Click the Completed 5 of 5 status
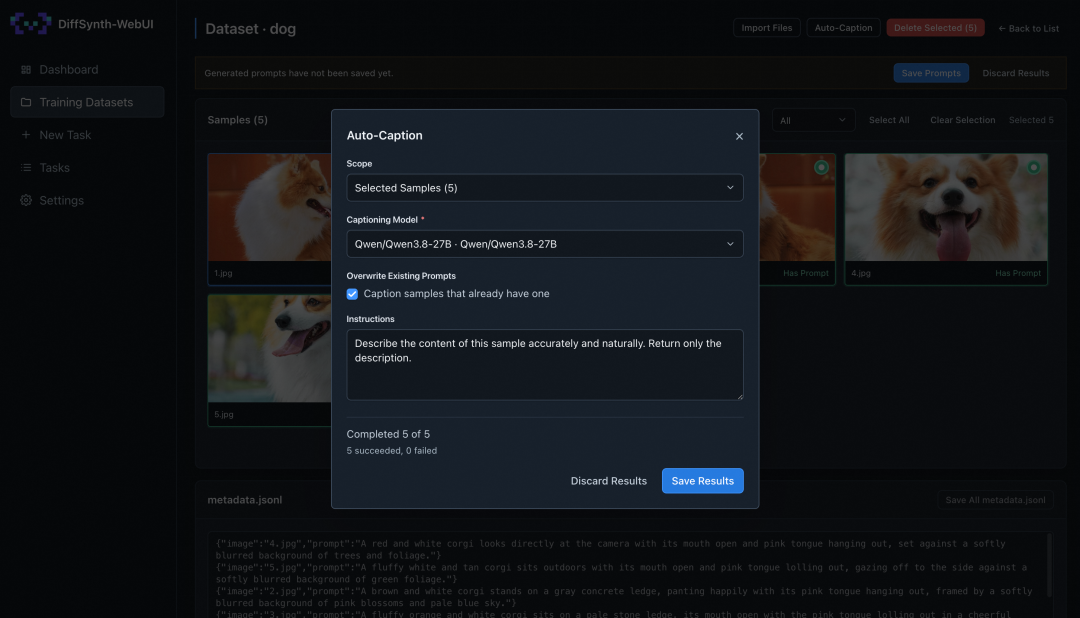 click(x=388, y=434)
